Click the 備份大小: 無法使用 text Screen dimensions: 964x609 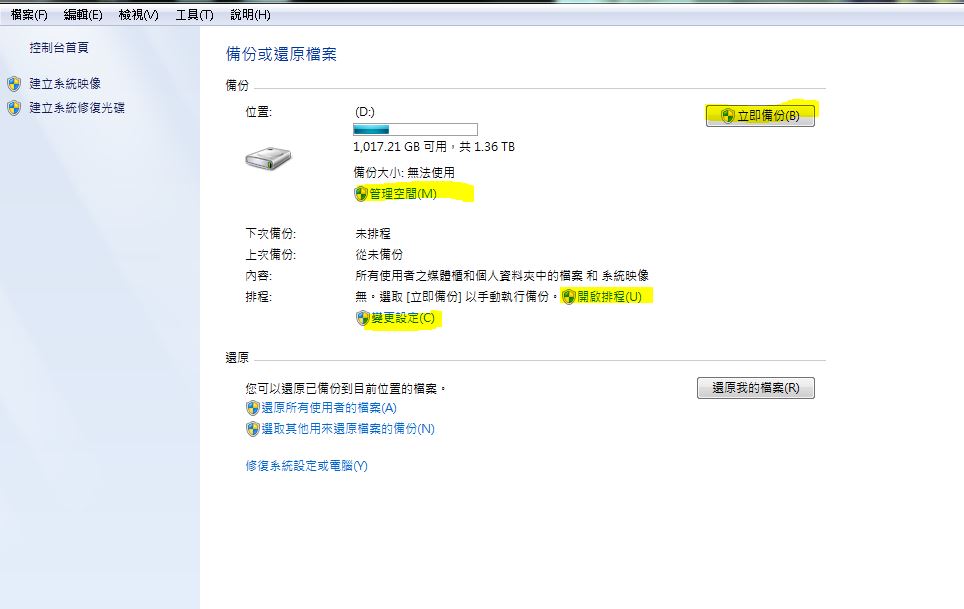[404, 173]
